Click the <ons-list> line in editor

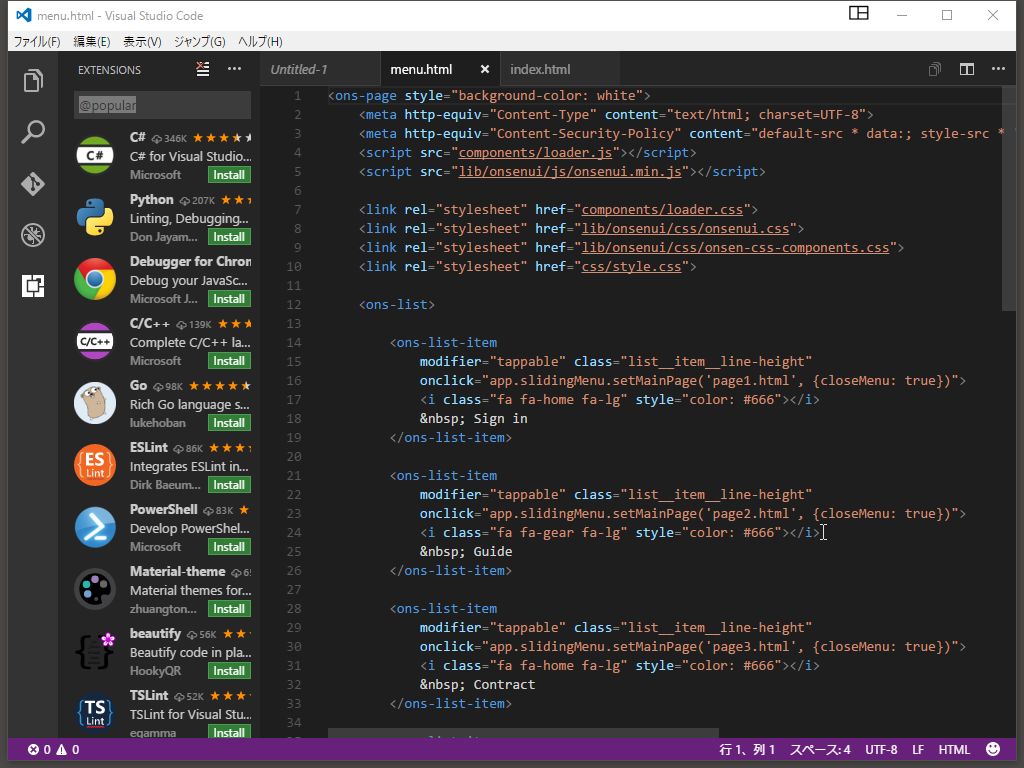click(396, 304)
